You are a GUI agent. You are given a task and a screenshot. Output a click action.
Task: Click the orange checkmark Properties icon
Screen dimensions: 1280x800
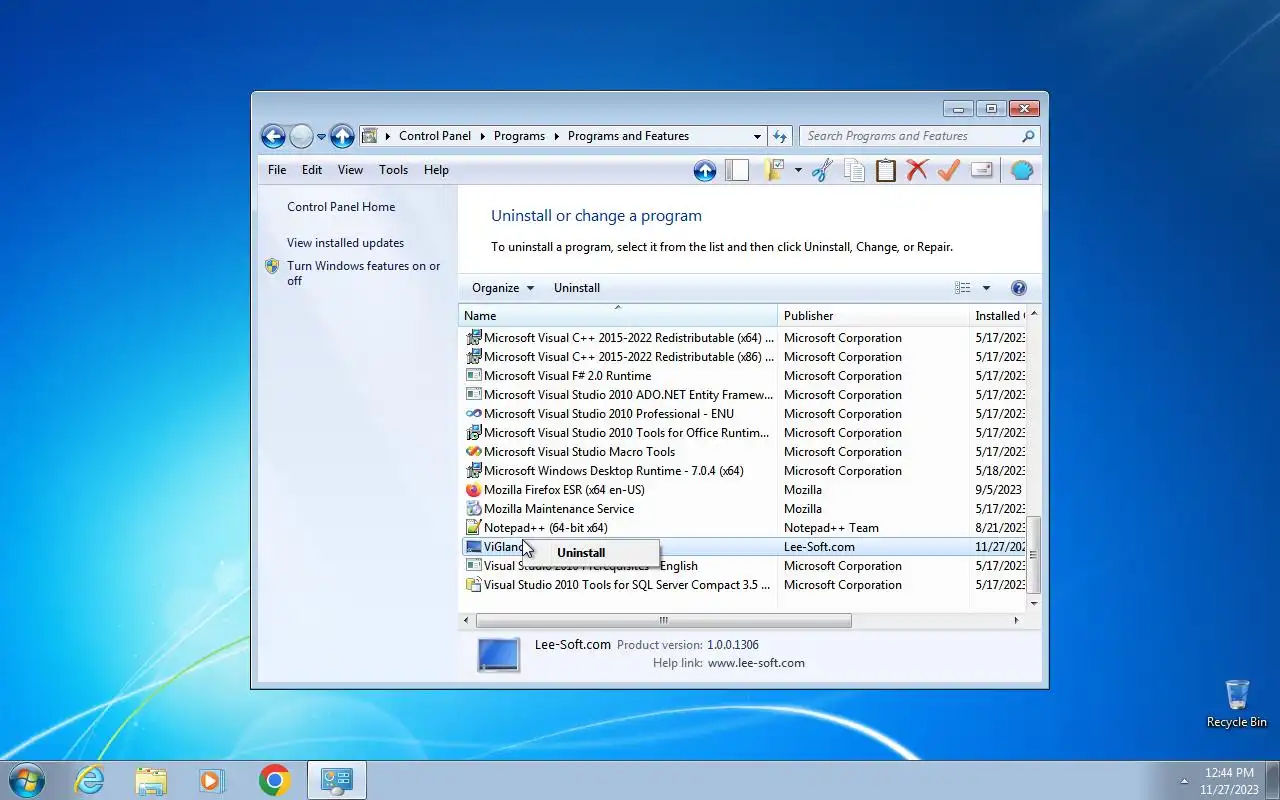point(949,171)
